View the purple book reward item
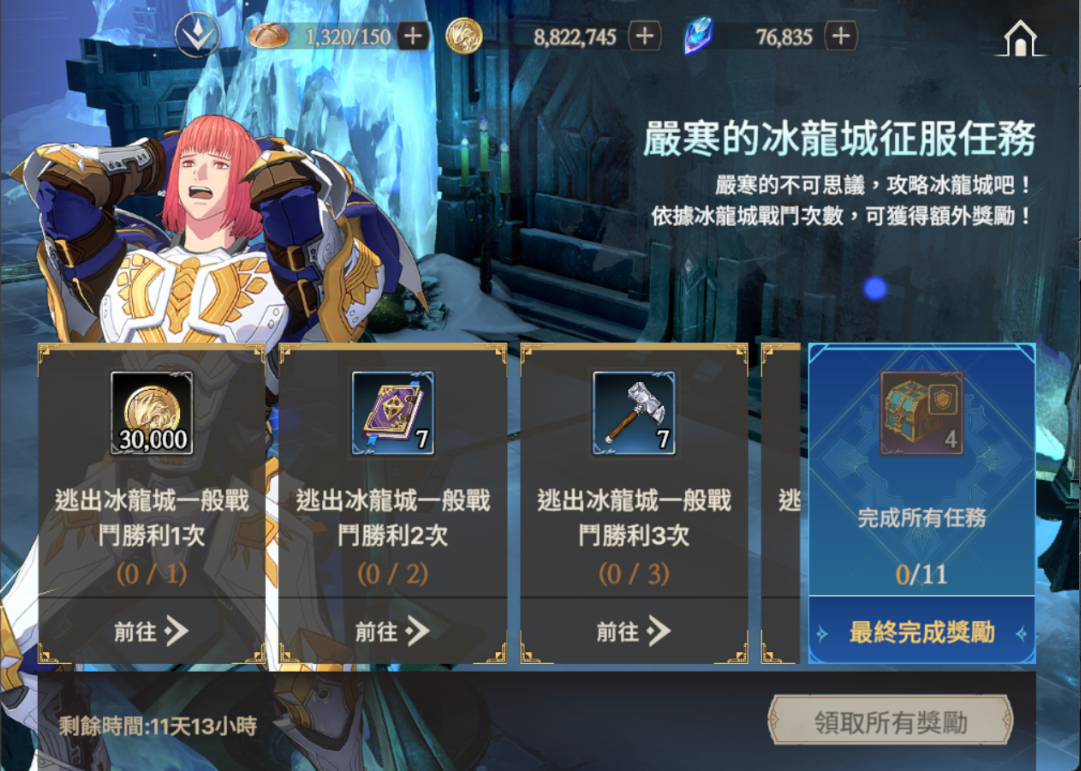 393,413
